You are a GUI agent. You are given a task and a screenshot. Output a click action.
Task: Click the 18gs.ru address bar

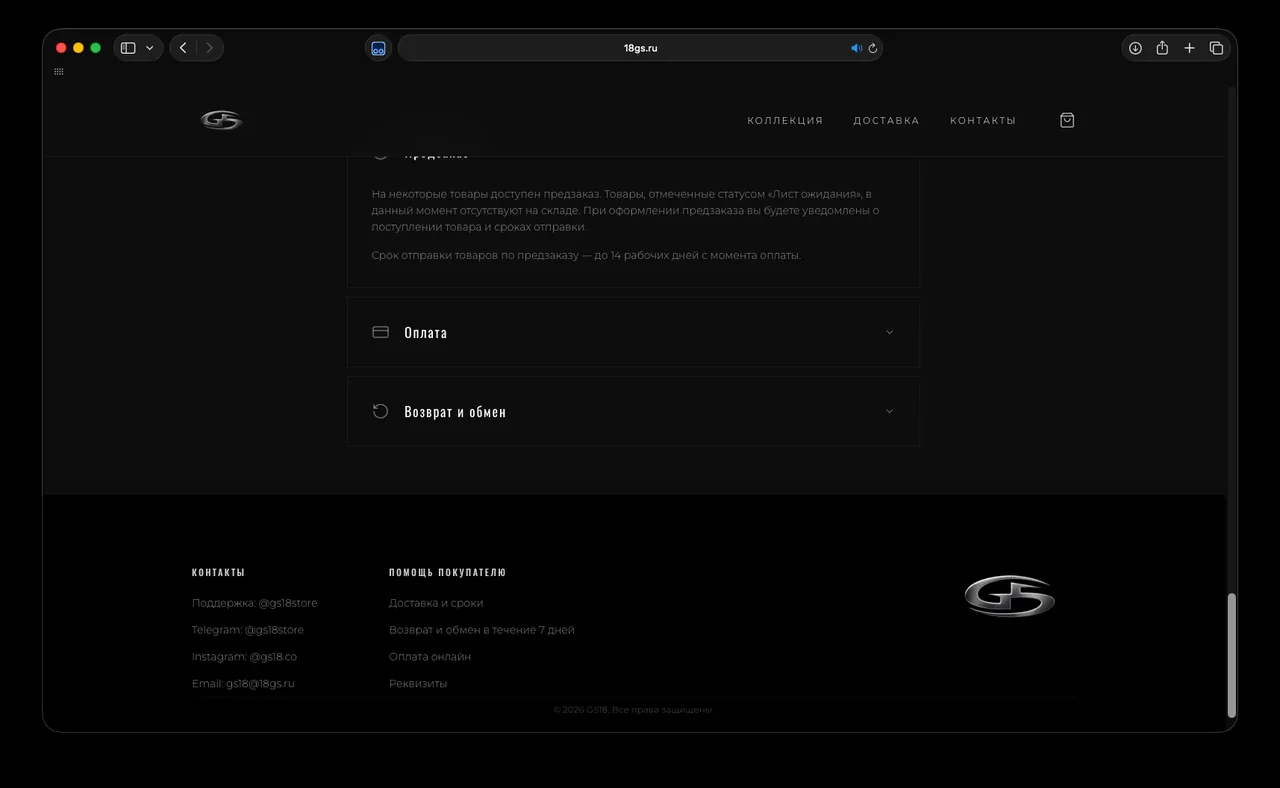coord(640,48)
